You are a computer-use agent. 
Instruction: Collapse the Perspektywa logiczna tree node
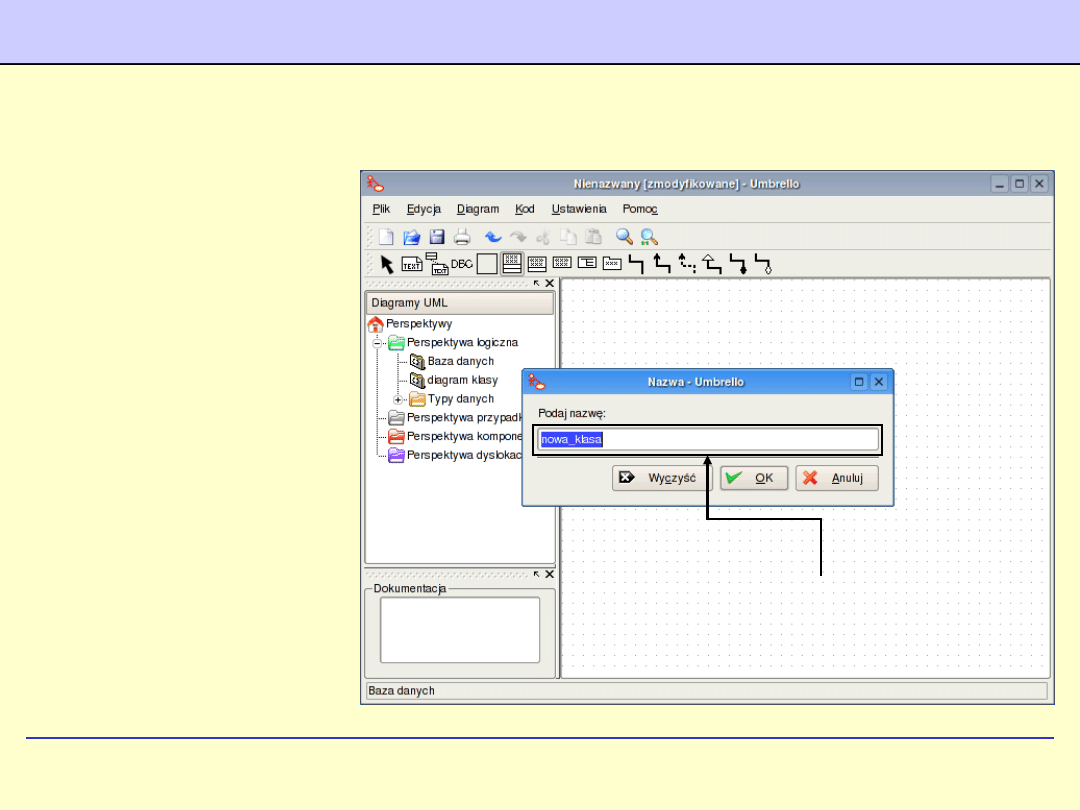tap(378, 343)
